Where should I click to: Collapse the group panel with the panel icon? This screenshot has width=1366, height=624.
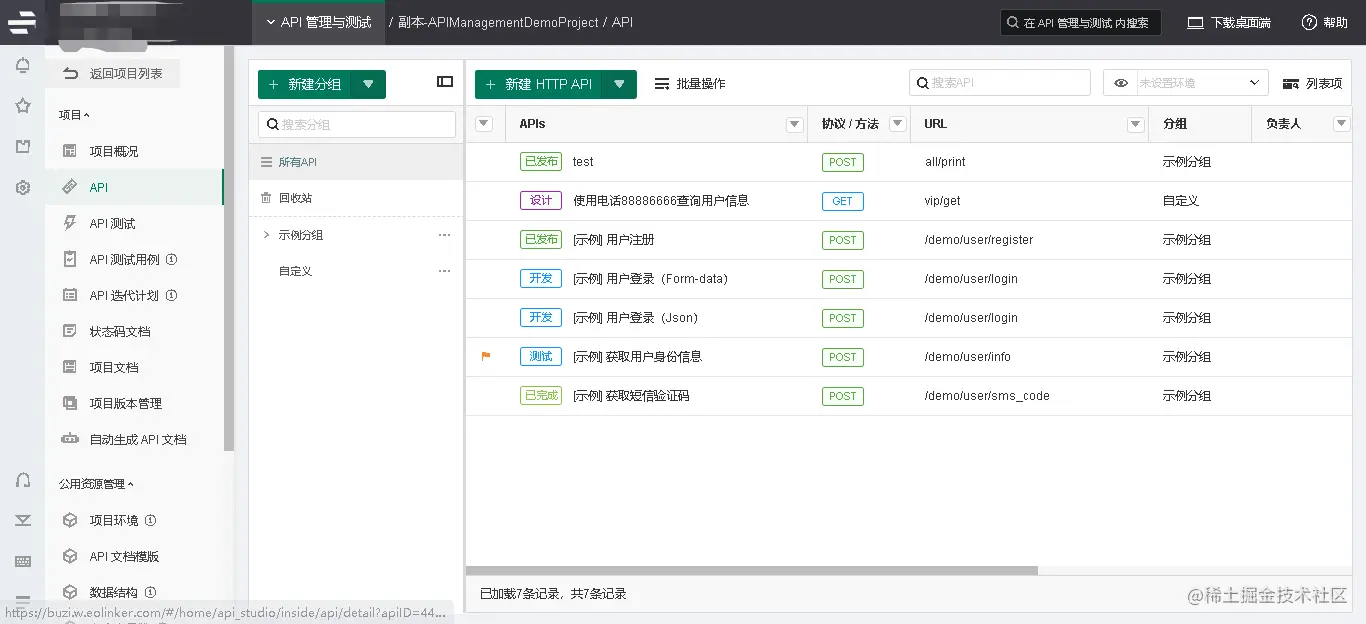click(x=445, y=82)
